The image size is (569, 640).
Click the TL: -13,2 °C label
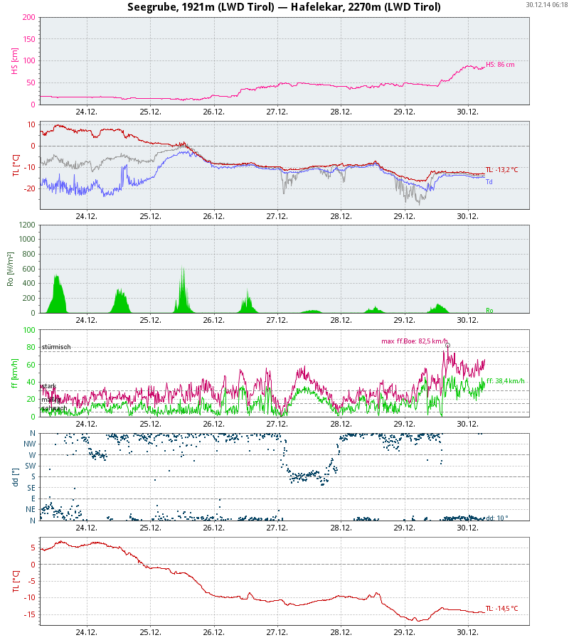point(502,169)
